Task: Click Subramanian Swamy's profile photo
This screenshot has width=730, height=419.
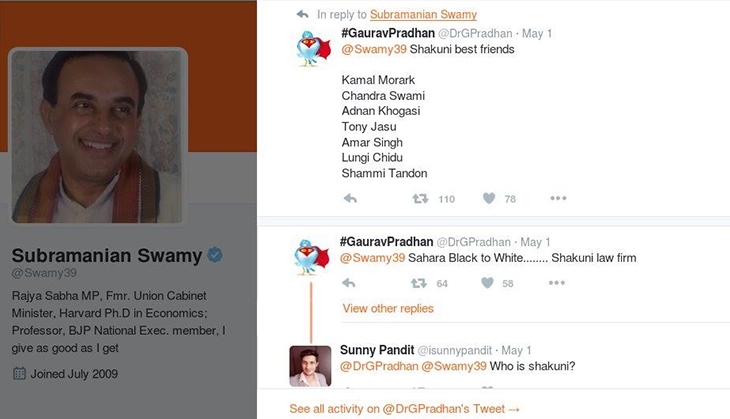Action: (98, 136)
